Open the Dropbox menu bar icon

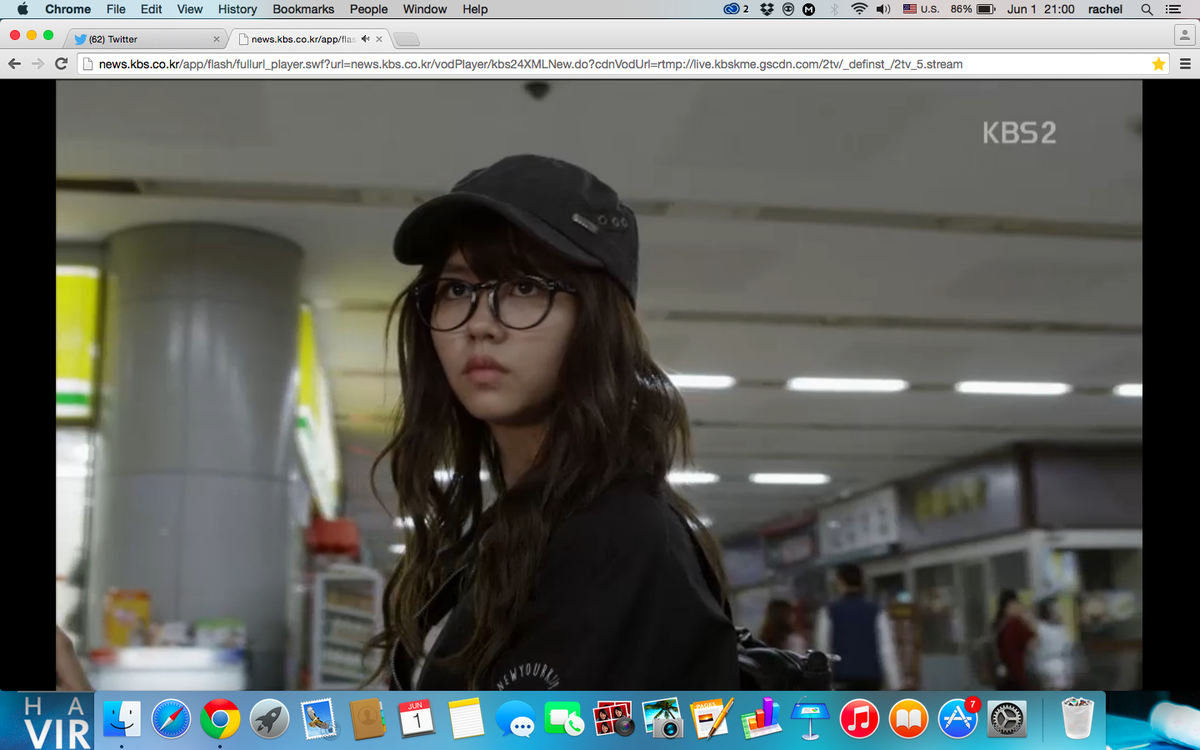767,9
